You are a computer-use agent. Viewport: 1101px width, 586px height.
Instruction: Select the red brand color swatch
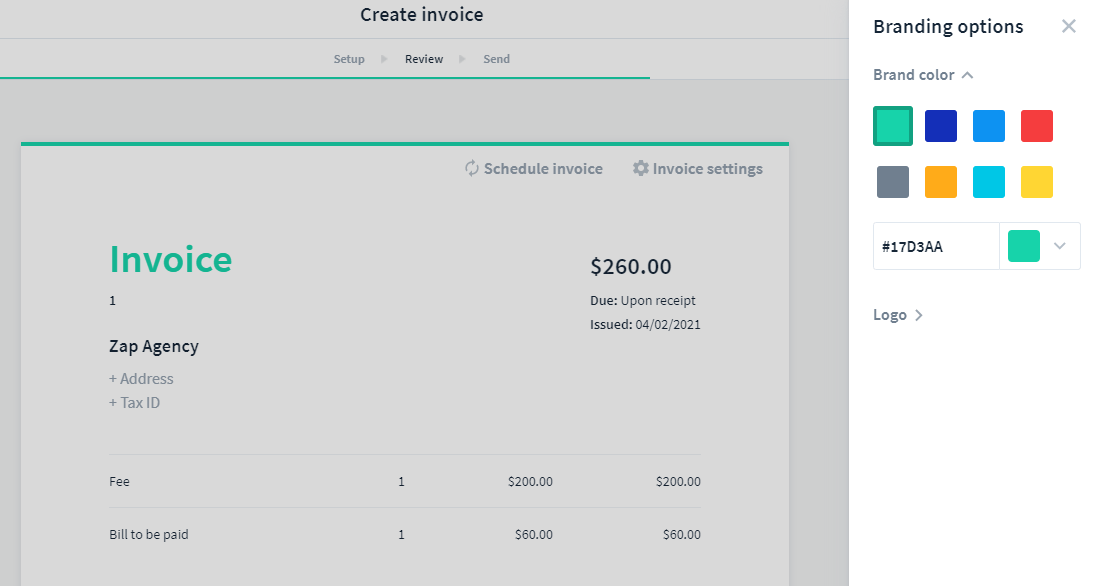1036,125
